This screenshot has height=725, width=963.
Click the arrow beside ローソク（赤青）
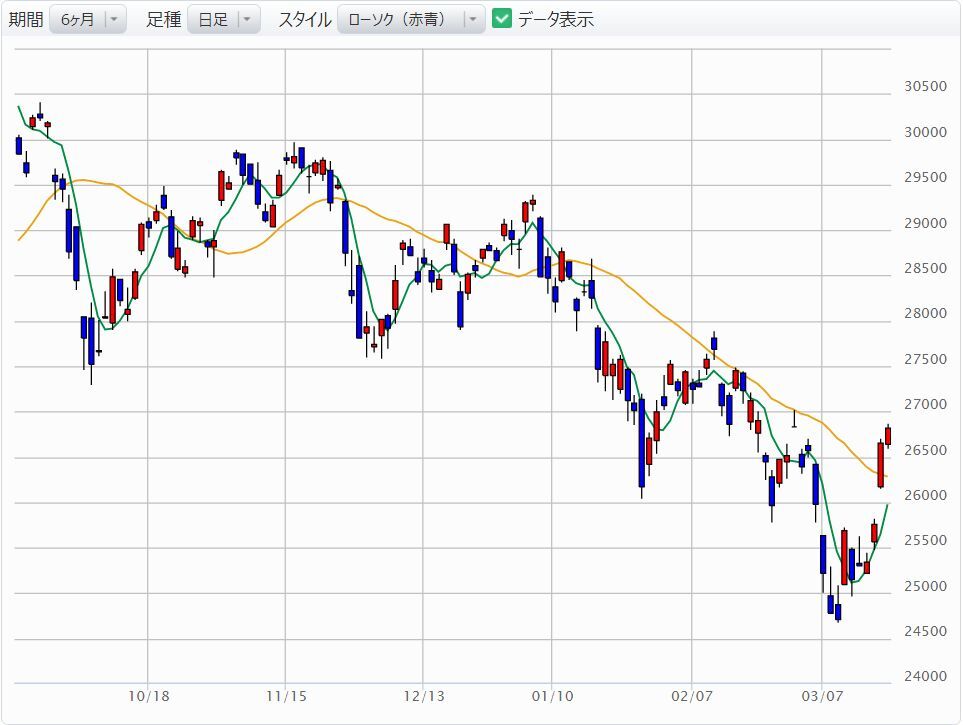[x=472, y=18]
